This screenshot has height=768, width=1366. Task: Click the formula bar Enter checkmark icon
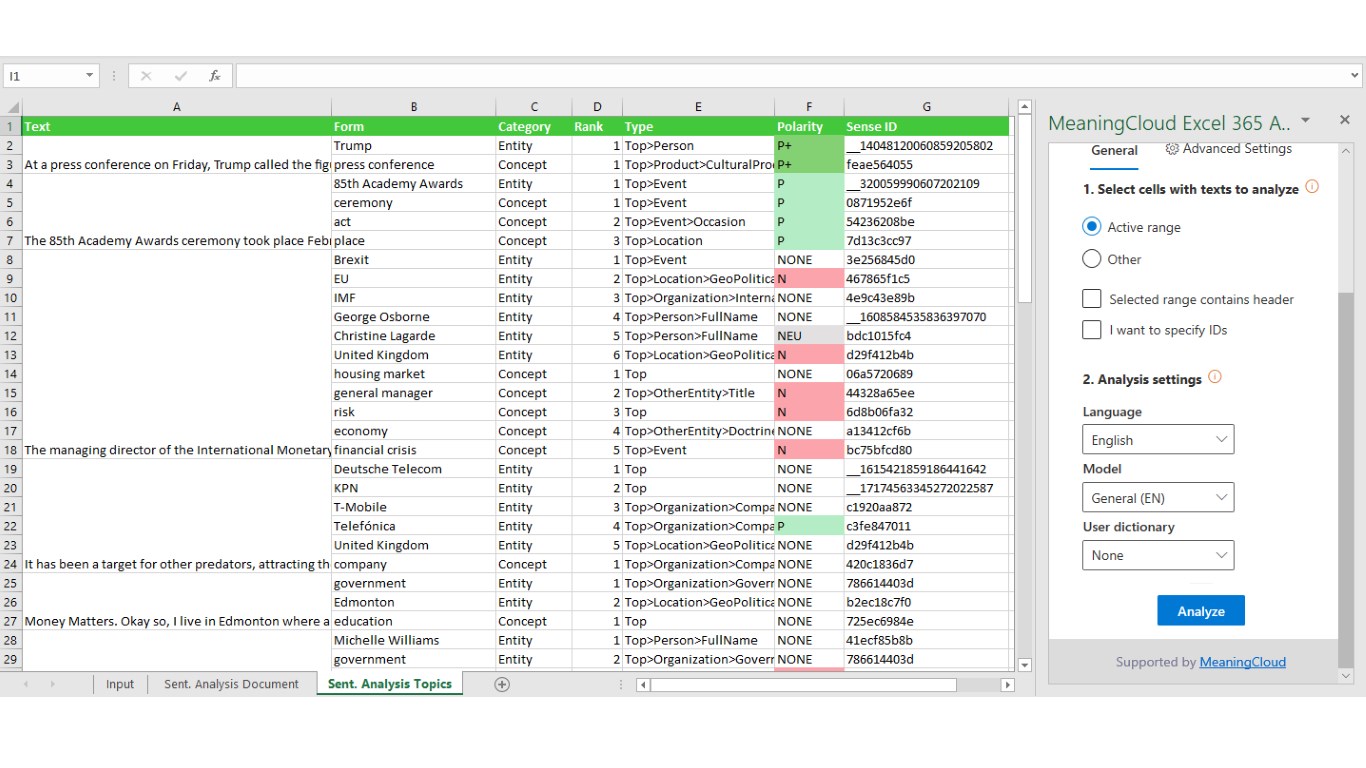point(181,76)
